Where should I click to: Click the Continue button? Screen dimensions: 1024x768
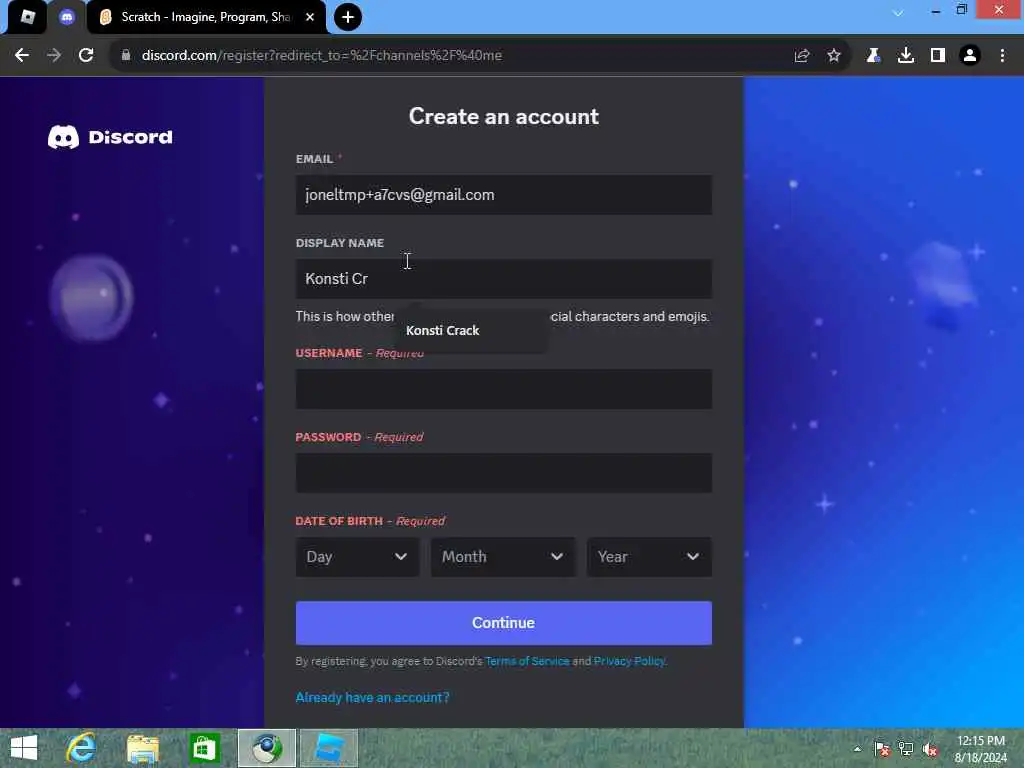point(504,623)
